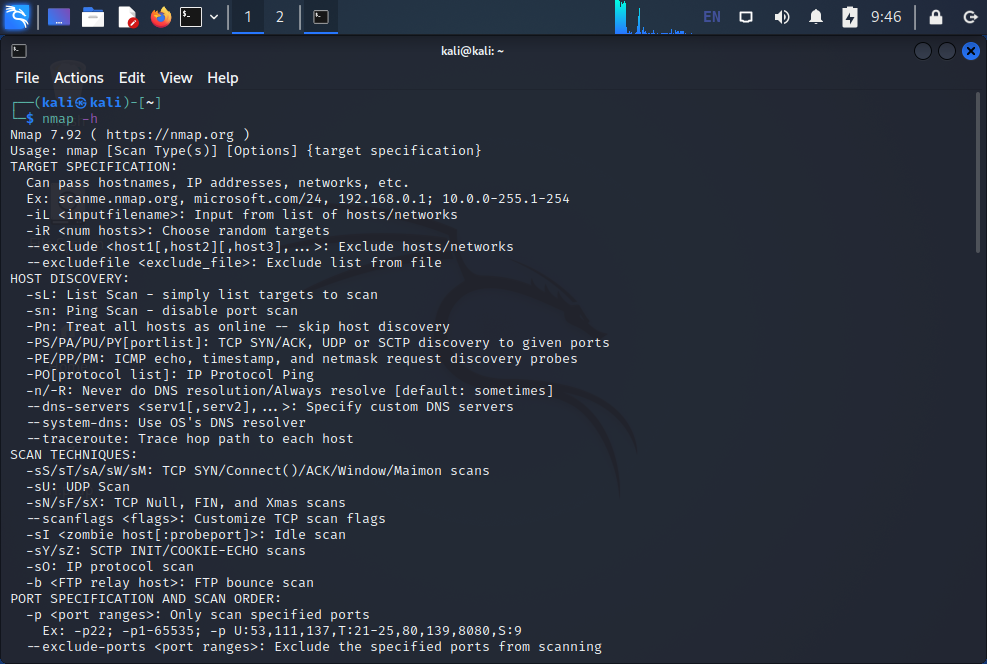The height and width of the screenshot is (664, 987).
Task: Minimize the terminal window
Action: [923, 51]
